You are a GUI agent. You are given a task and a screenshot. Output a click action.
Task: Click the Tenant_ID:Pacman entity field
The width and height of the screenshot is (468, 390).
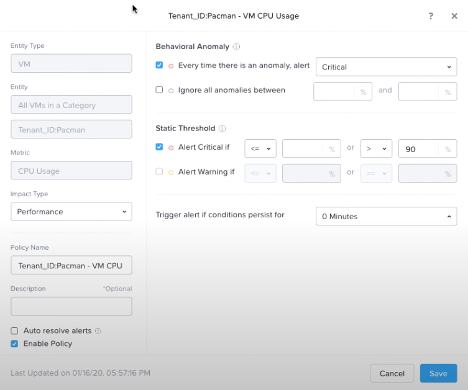tap(71, 130)
